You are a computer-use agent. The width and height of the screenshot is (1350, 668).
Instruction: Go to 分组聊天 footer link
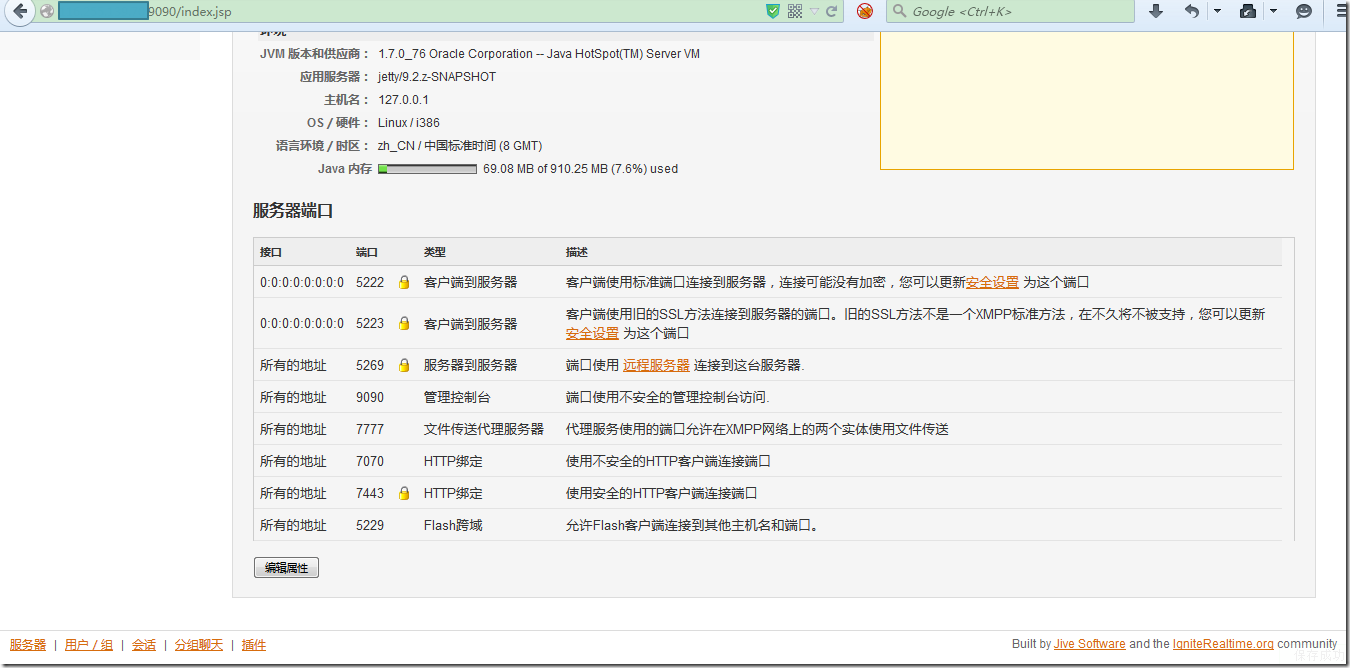point(199,645)
